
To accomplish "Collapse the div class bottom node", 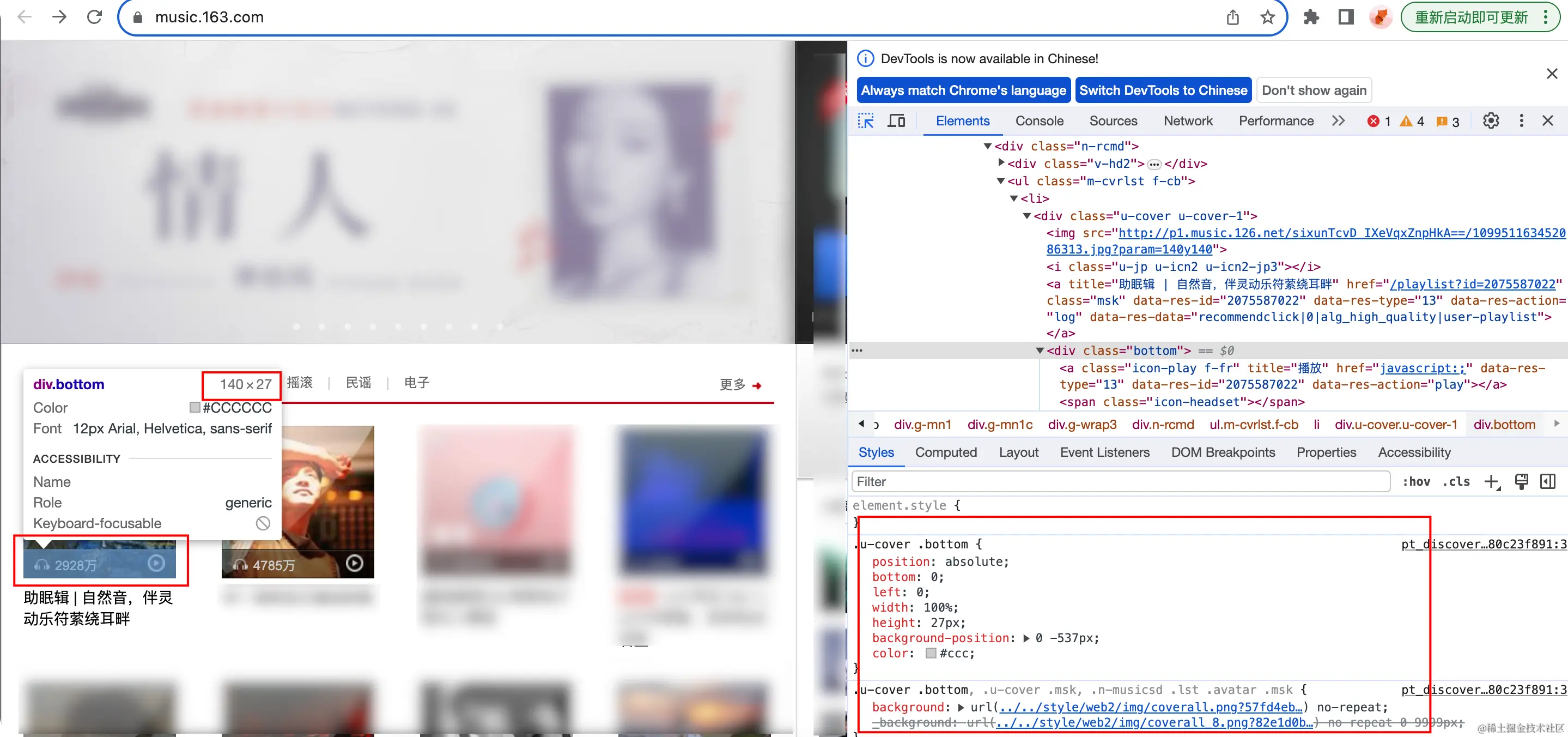I will [x=1040, y=350].
